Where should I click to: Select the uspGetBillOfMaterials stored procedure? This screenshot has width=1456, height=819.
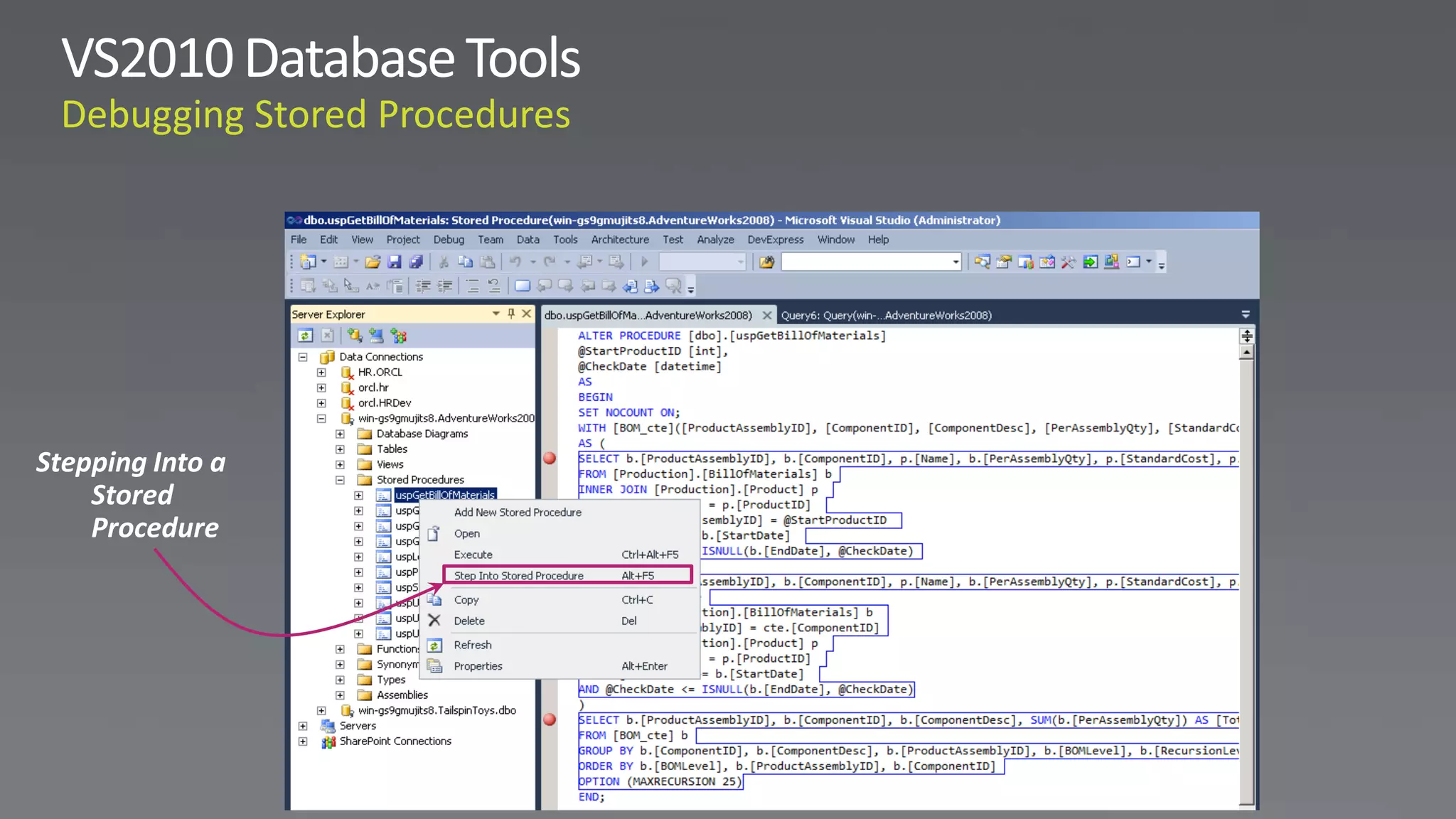(445, 495)
